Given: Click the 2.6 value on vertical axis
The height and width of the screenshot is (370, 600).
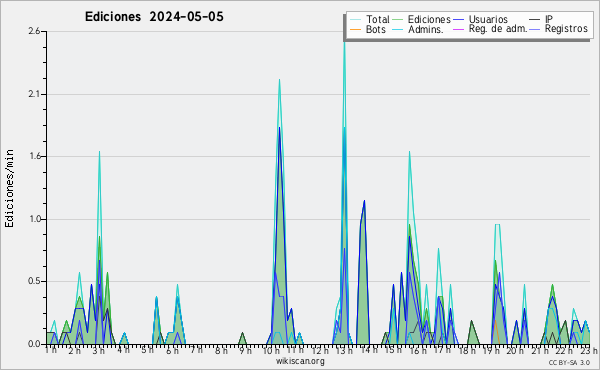Looking at the screenshot, I should (34, 31).
